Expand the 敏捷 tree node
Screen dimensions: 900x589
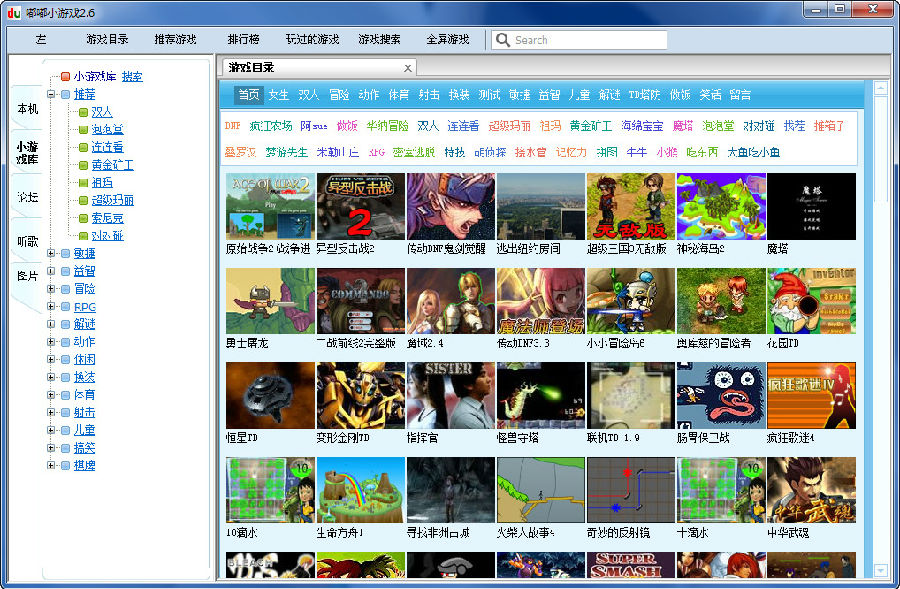coord(51,253)
